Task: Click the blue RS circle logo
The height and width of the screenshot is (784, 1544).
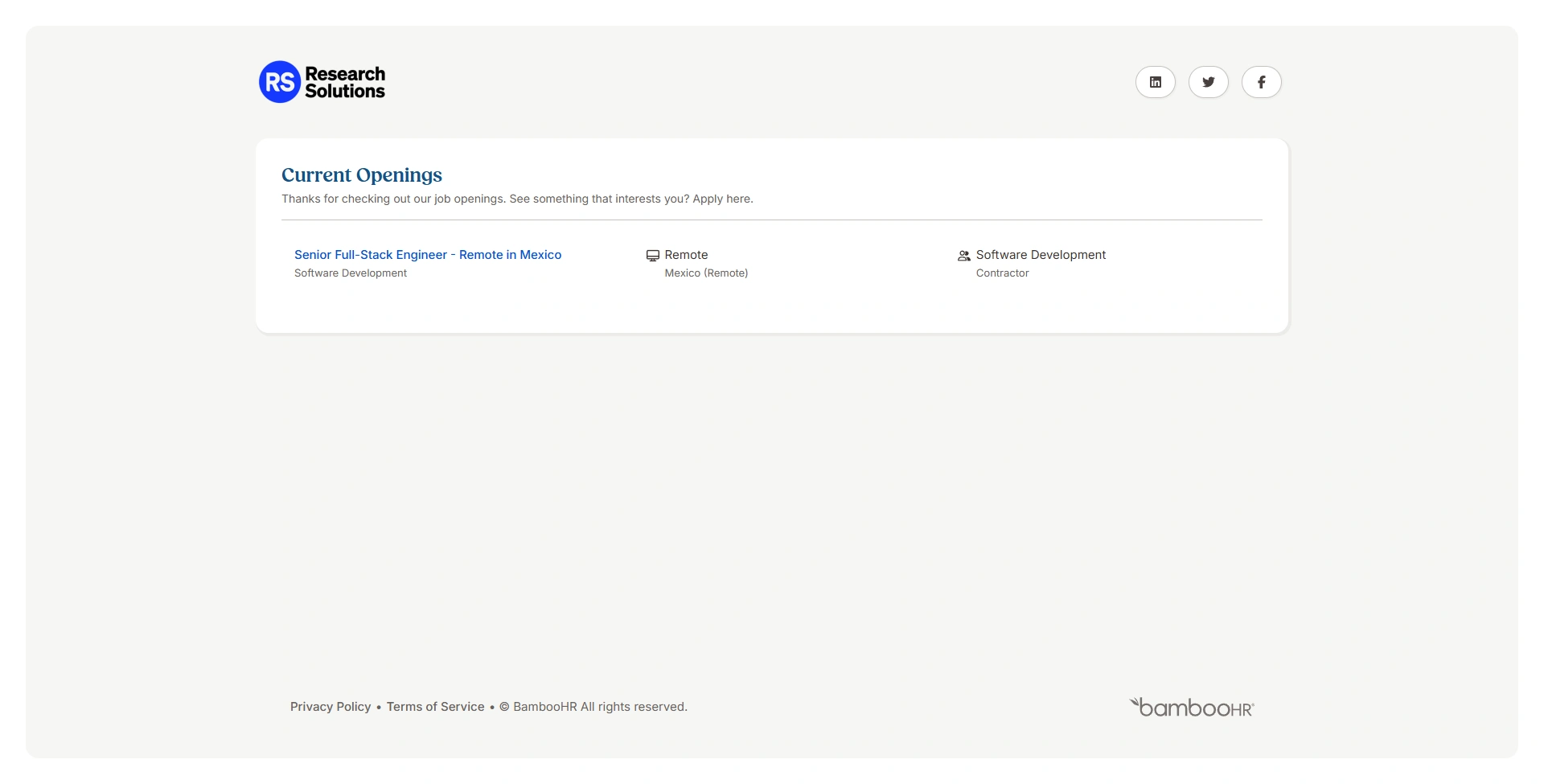Action: point(279,82)
